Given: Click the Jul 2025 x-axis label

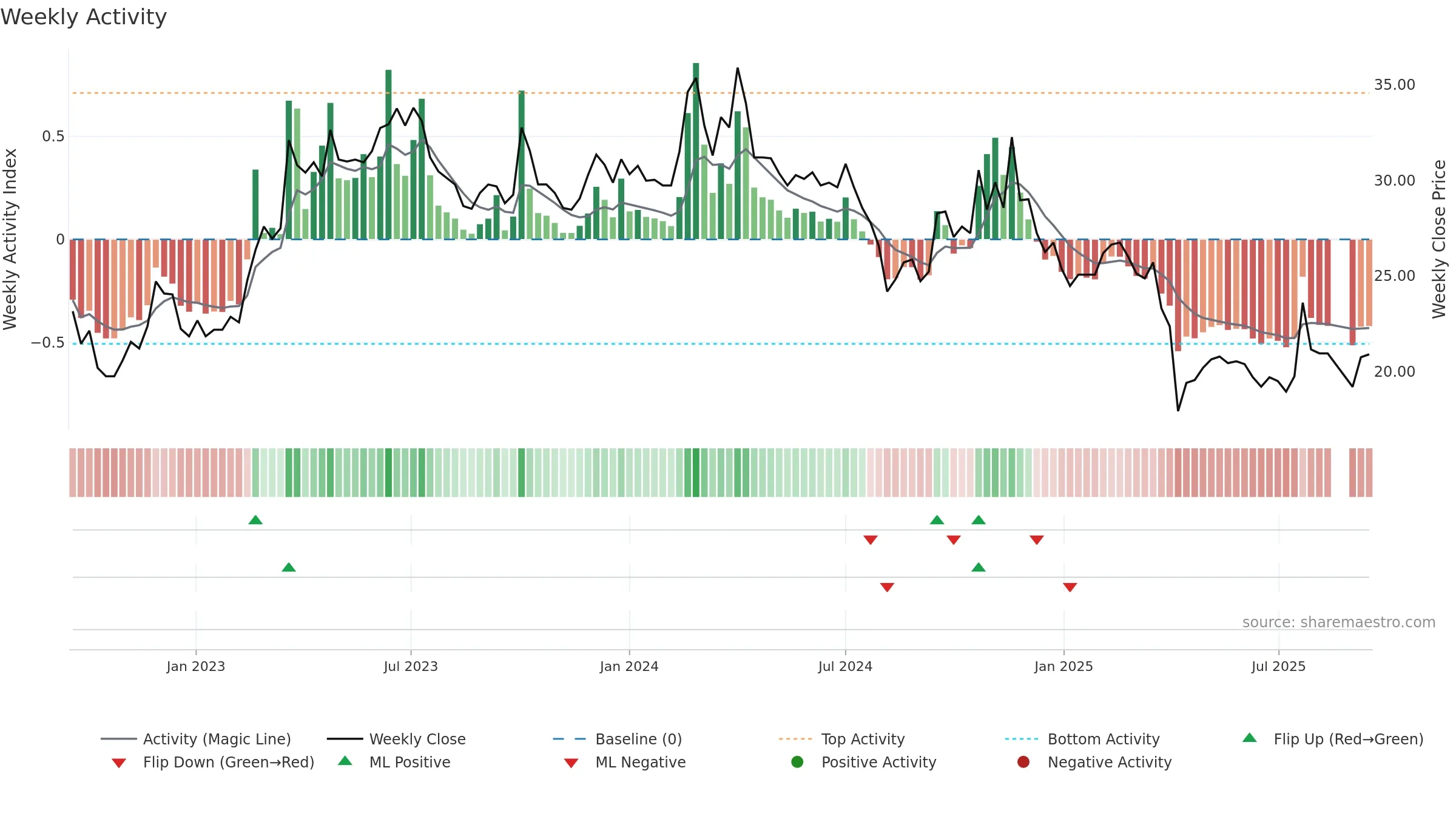Looking at the screenshot, I should coord(1278,666).
